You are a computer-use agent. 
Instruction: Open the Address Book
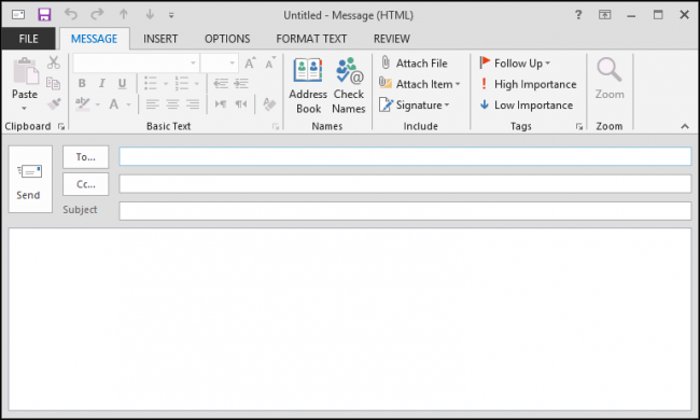click(308, 85)
